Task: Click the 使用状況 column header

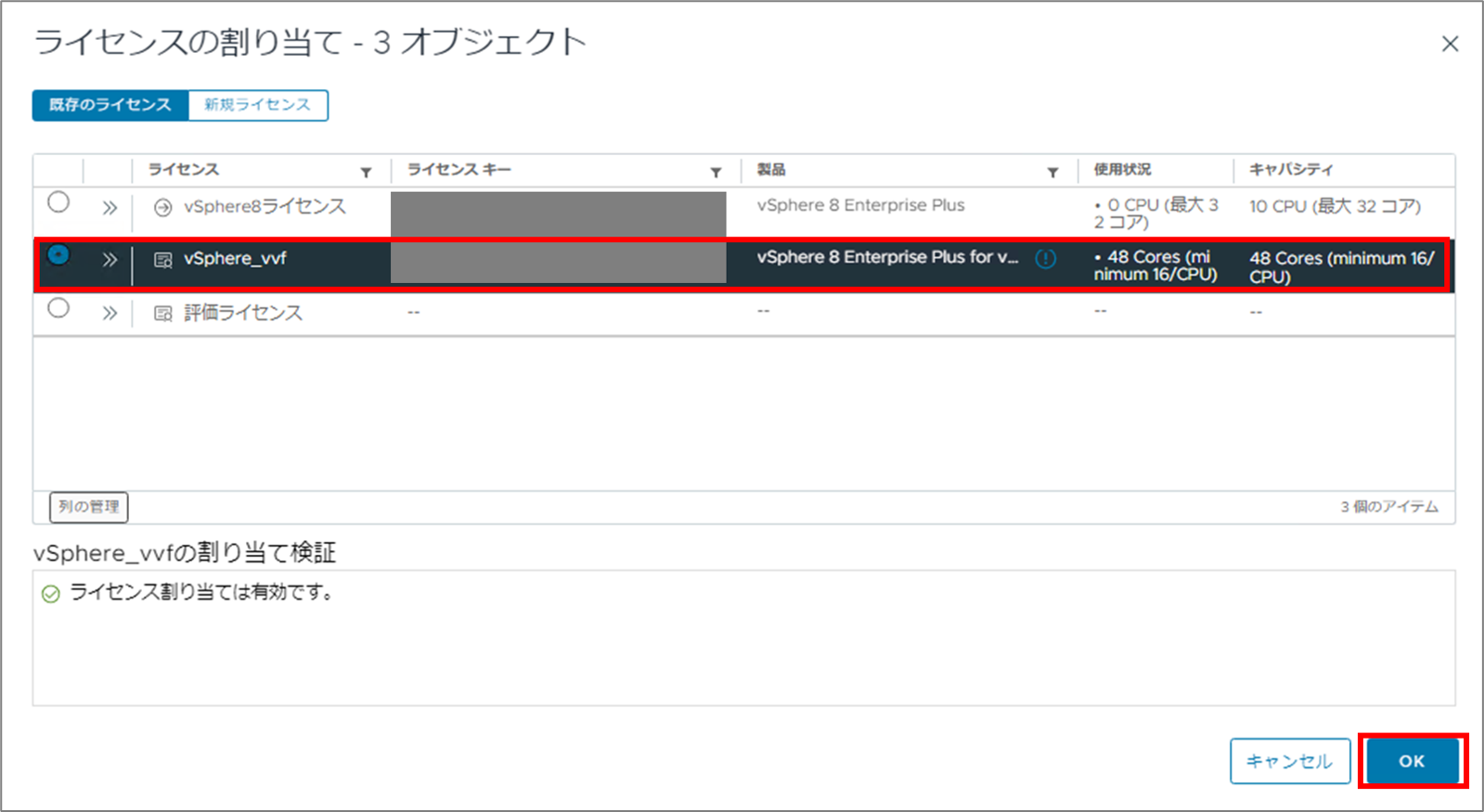Action: 1122,170
